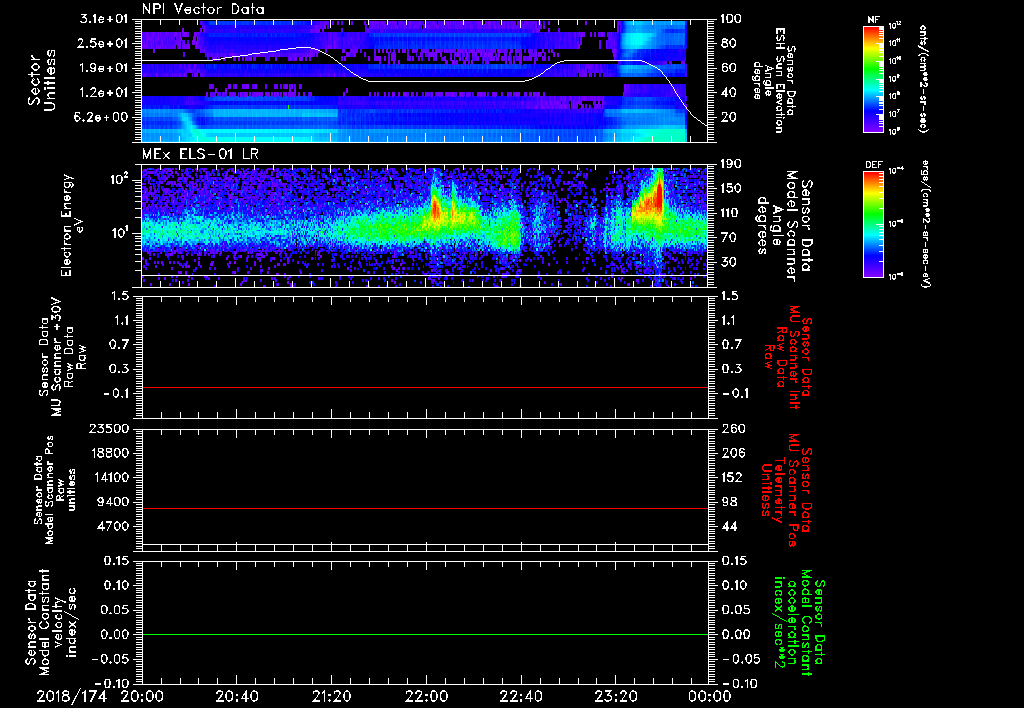
Task: Click the "1.9e+01" sector axis value
Action: click(104, 68)
